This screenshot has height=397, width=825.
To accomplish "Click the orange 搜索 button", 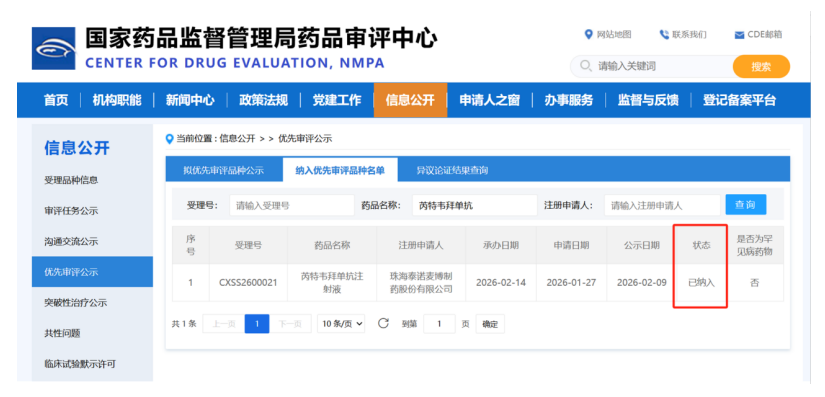I will tap(761, 67).
